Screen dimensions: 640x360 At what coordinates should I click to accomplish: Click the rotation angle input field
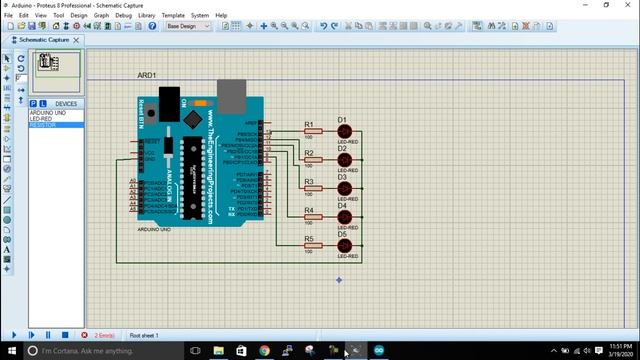coord(21,78)
